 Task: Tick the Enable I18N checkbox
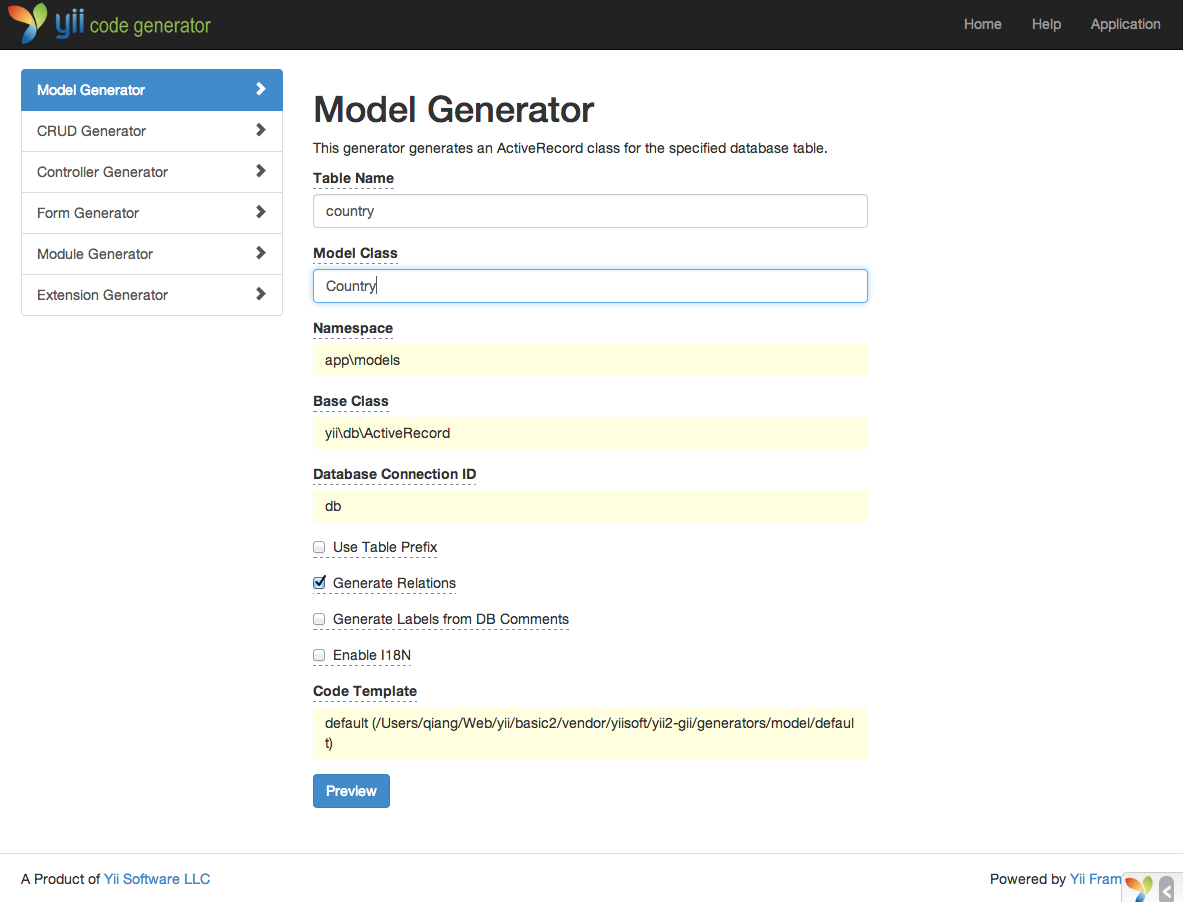(x=319, y=655)
